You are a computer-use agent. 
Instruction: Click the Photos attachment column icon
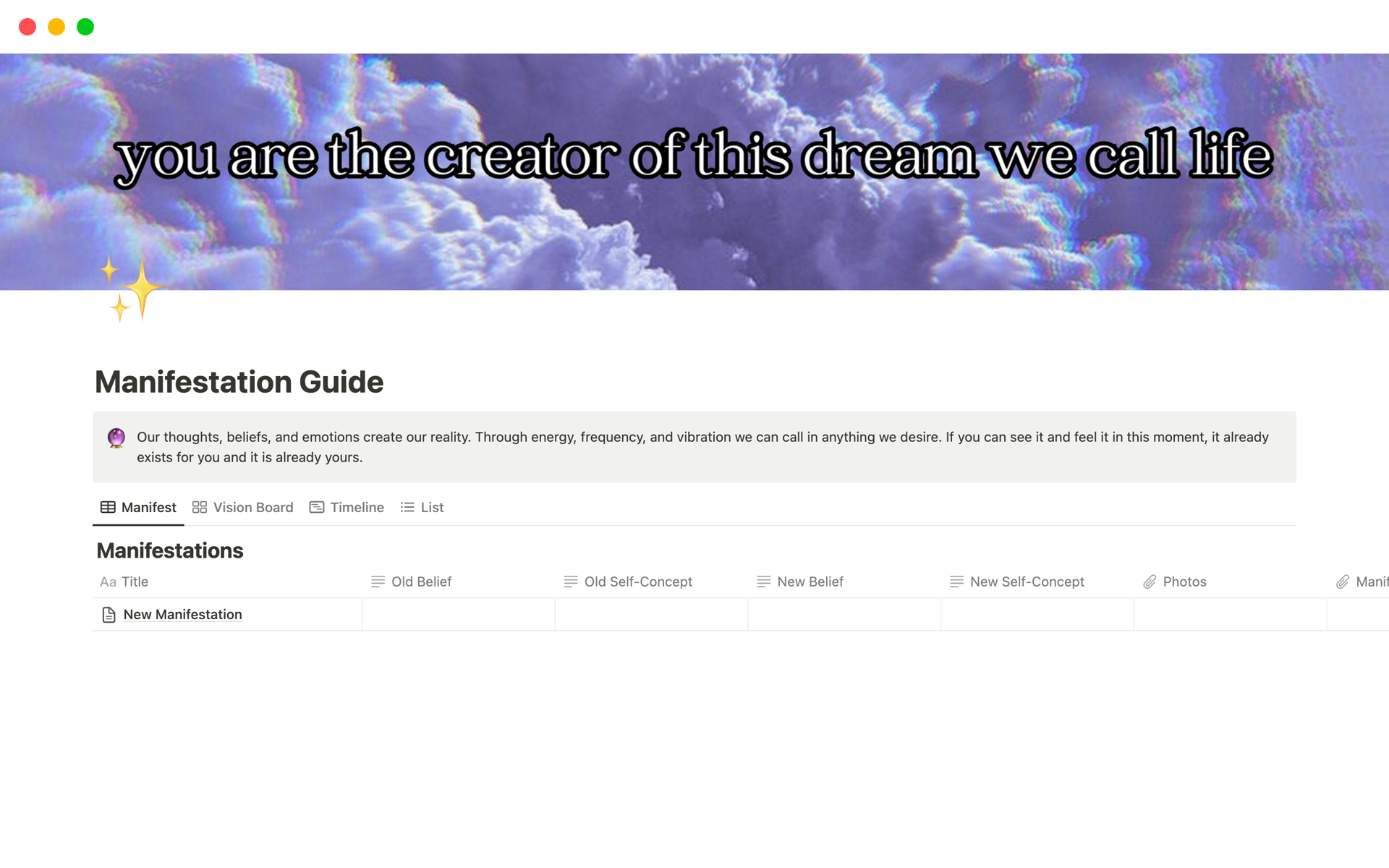click(1151, 581)
